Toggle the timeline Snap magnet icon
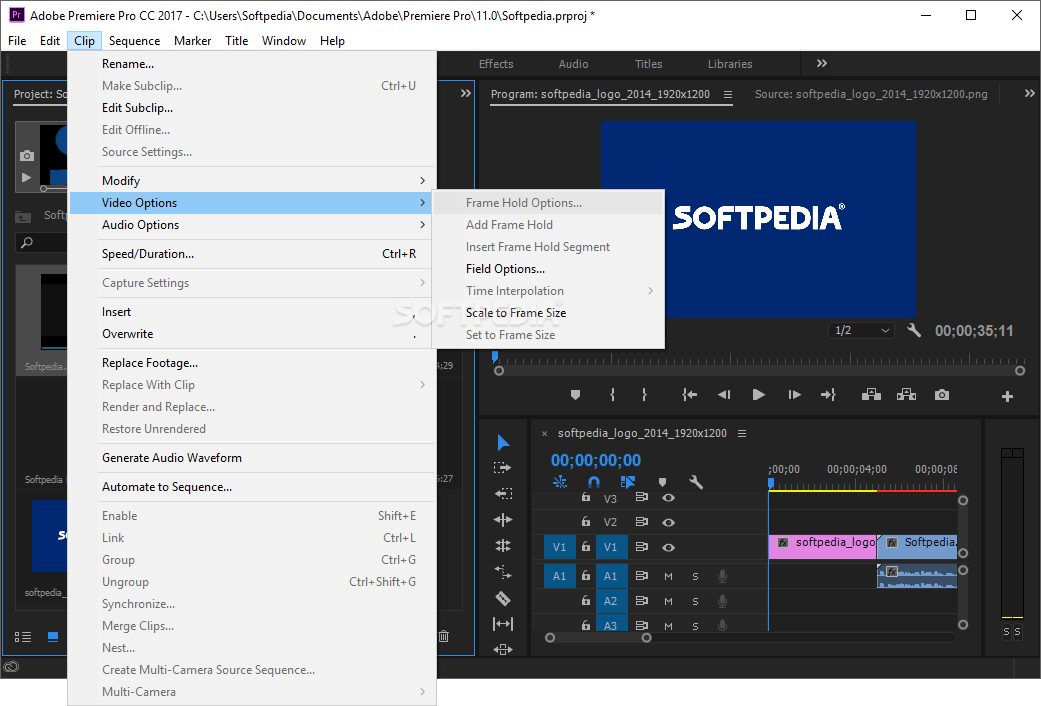Image resolution: width=1041 pixels, height=706 pixels. [x=593, y=482]
